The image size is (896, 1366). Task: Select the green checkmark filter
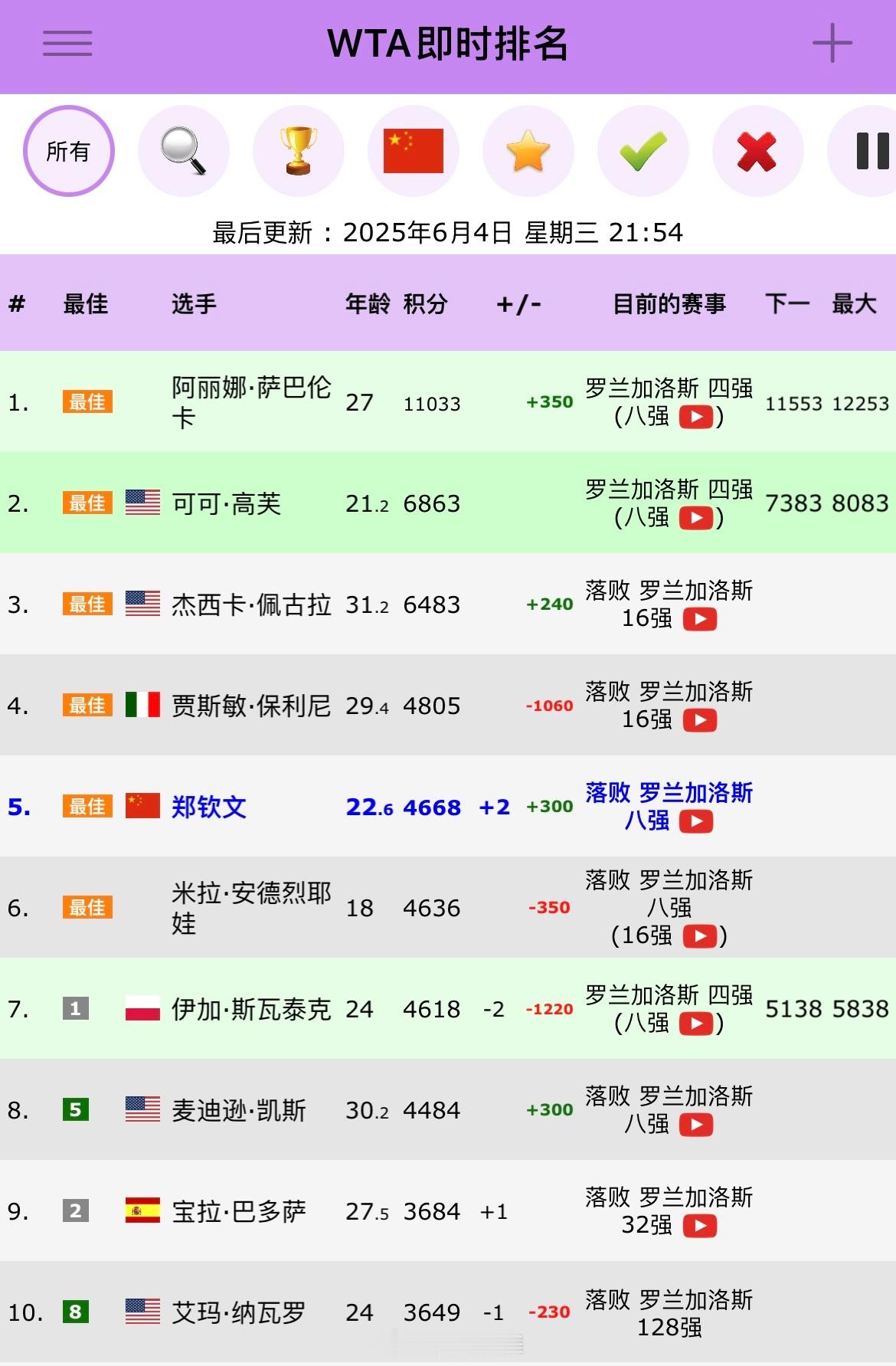[x=643, y=151]
